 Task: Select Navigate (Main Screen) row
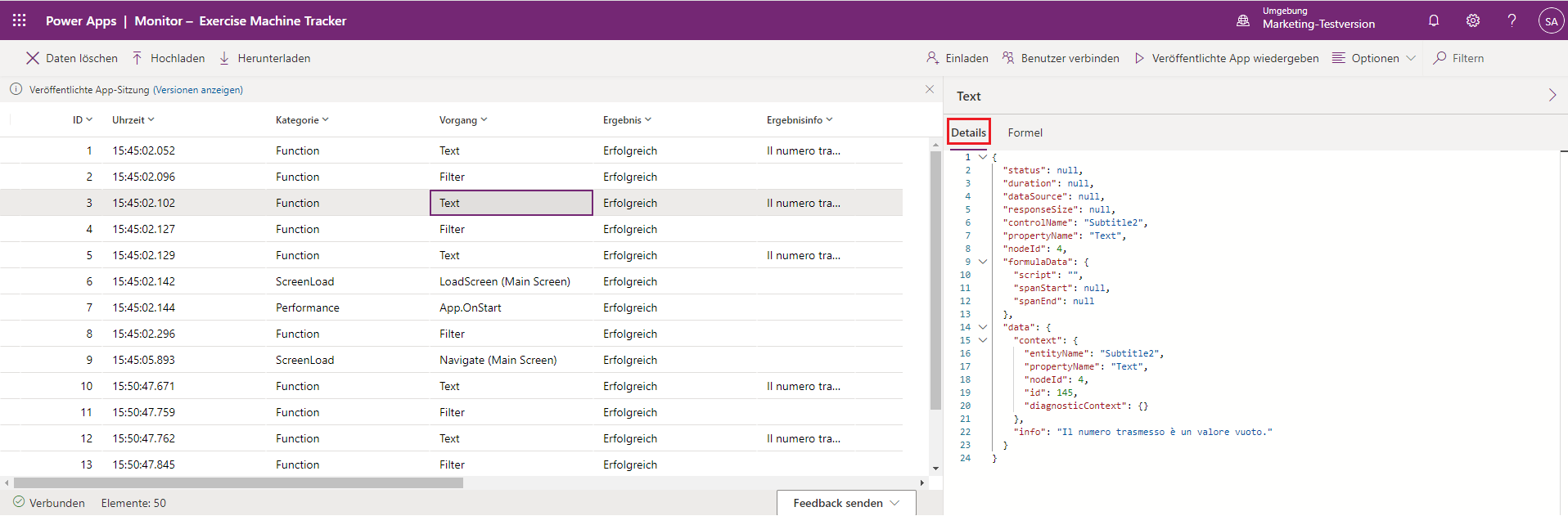tap(451, 360)
